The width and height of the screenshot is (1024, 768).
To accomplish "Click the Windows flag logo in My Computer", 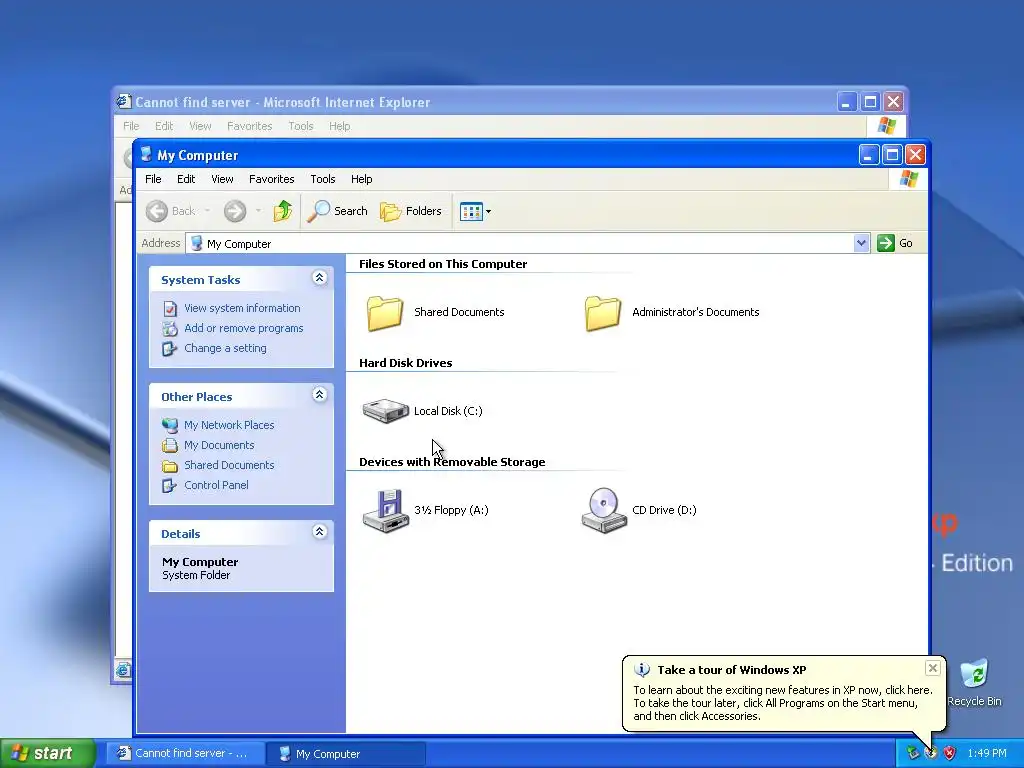I will 908,179.
